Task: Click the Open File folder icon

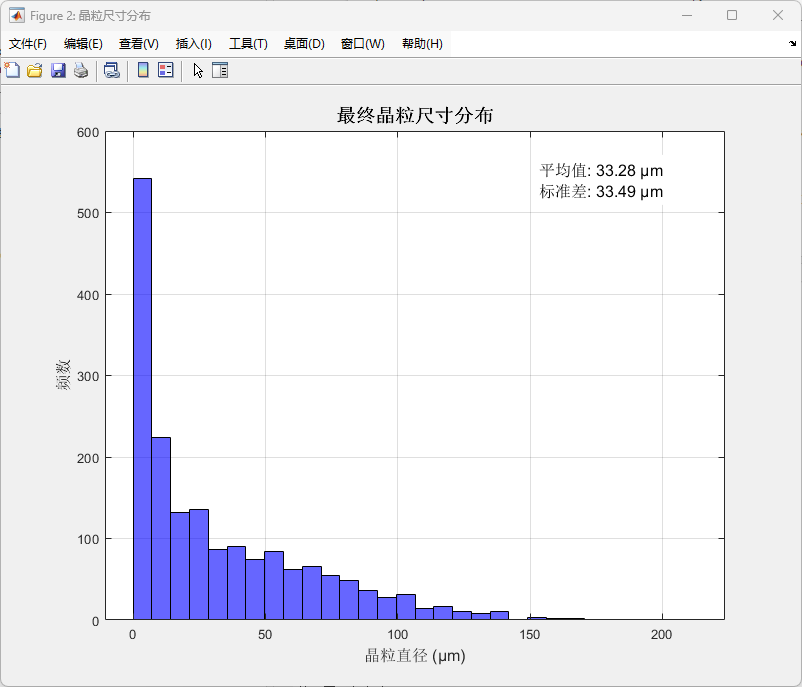Action: pos(35,70)
